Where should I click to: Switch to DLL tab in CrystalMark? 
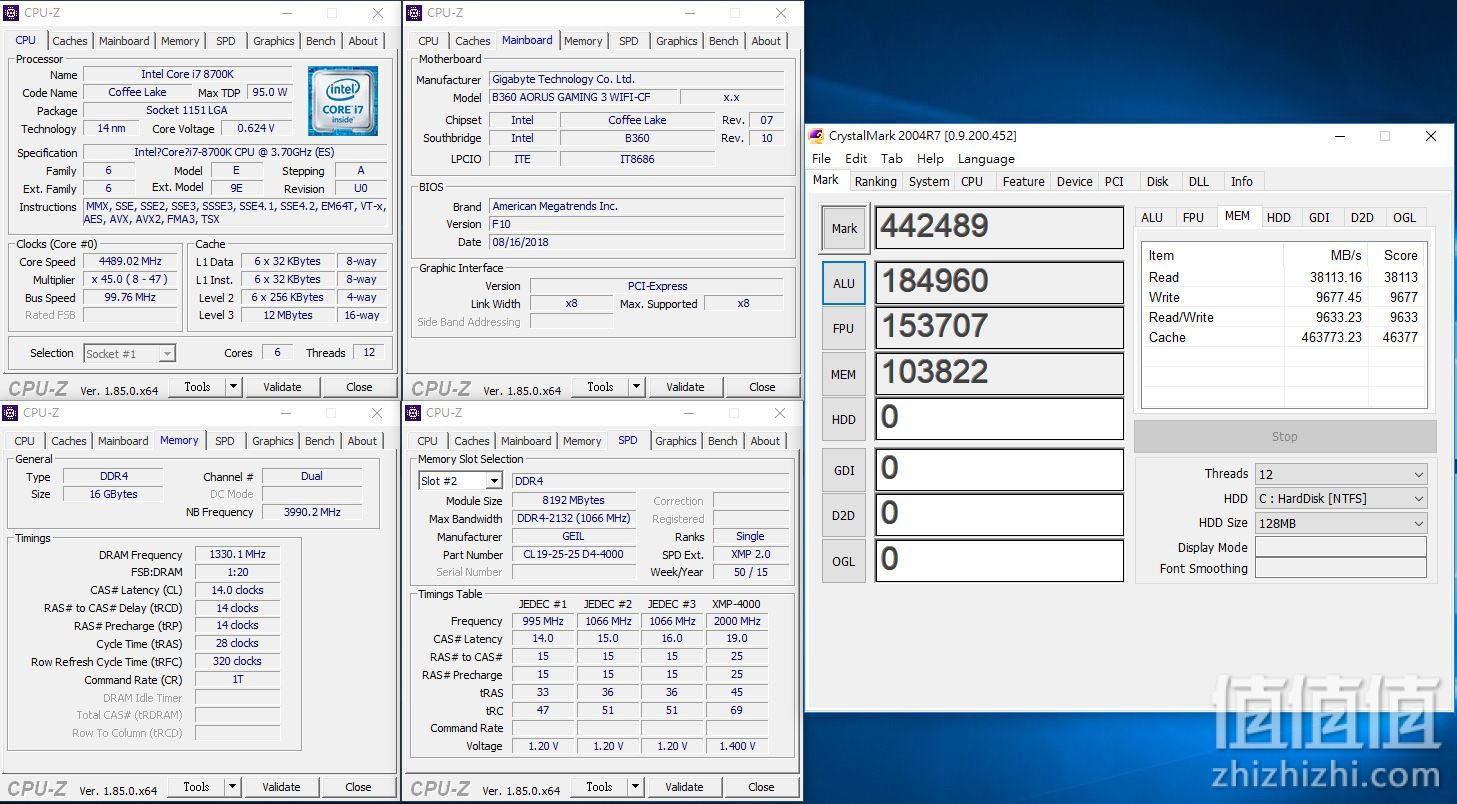[1199, 182]
